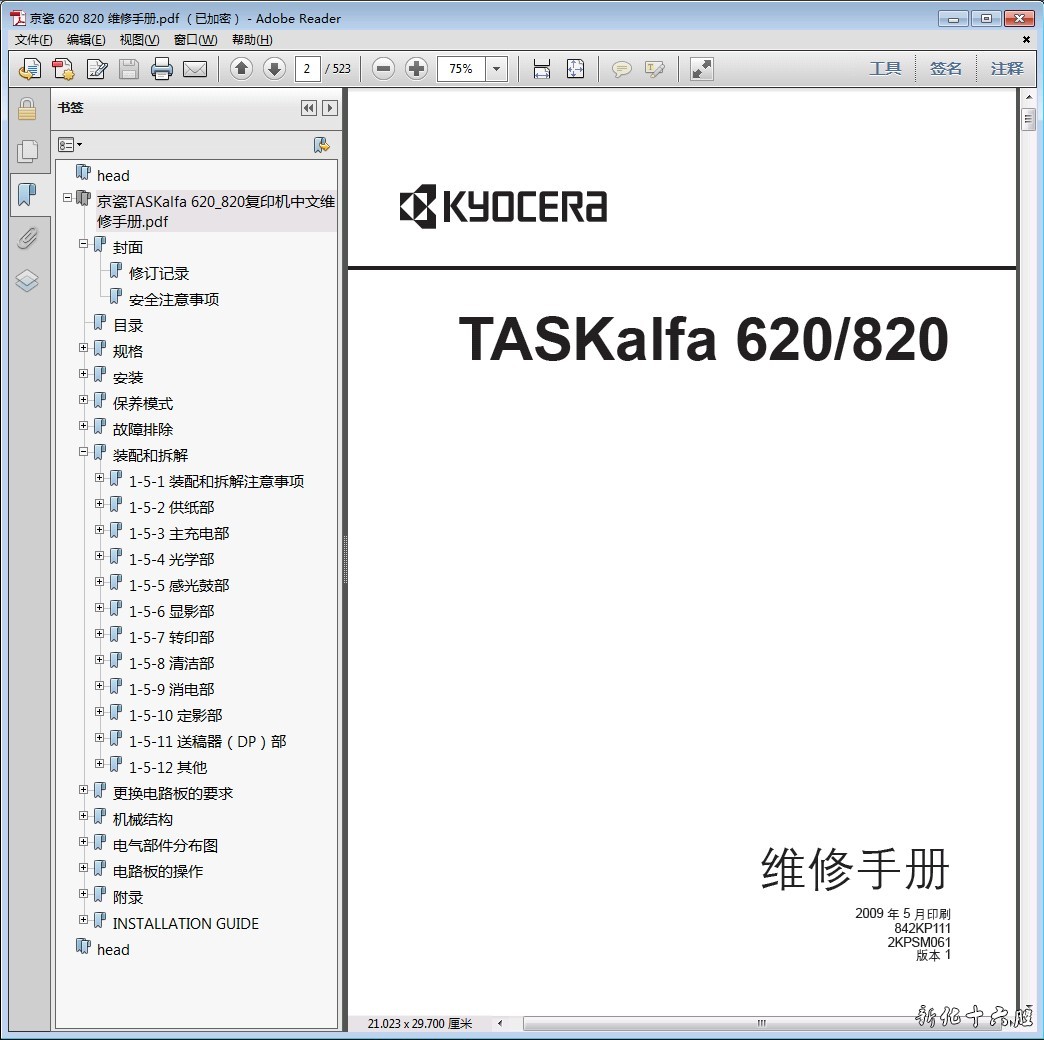Collapse the 装配和拆解 bookmark node
Screen dimensions: 1044x1040
[x=84, y=452]
